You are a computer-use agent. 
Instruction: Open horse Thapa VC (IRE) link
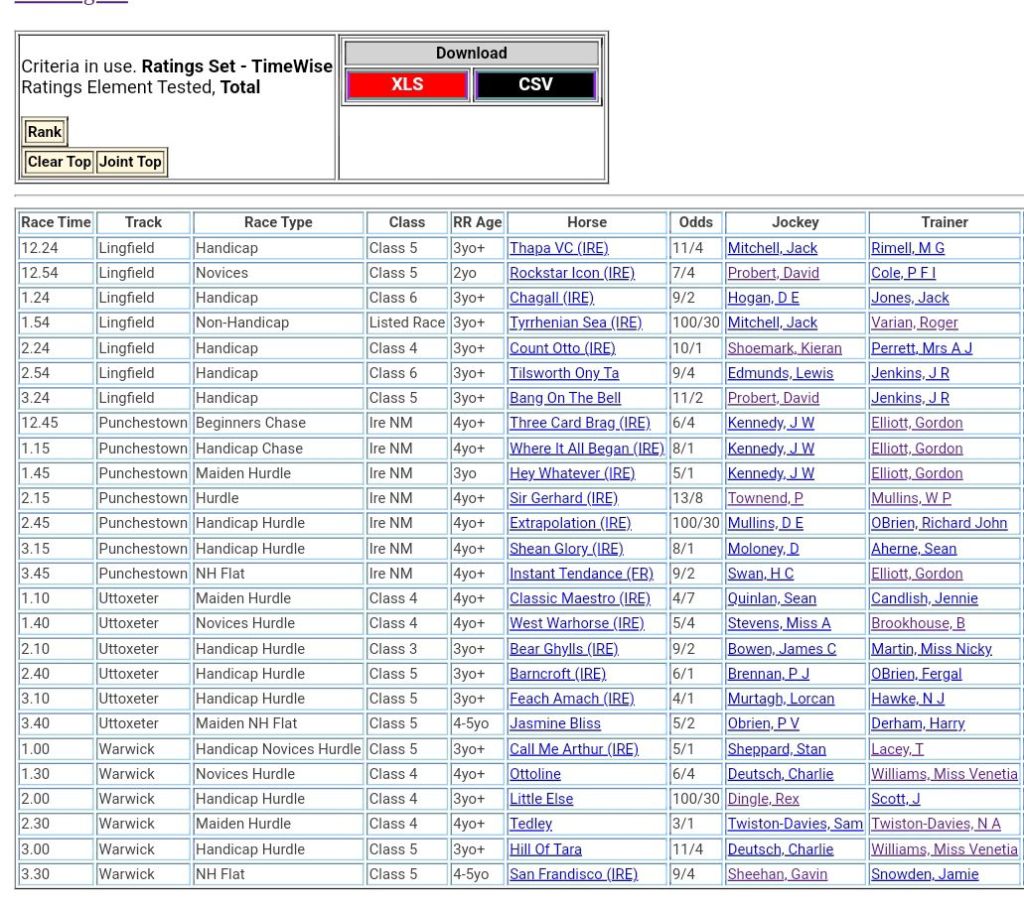pyautogui.click(x=558, y=248)
